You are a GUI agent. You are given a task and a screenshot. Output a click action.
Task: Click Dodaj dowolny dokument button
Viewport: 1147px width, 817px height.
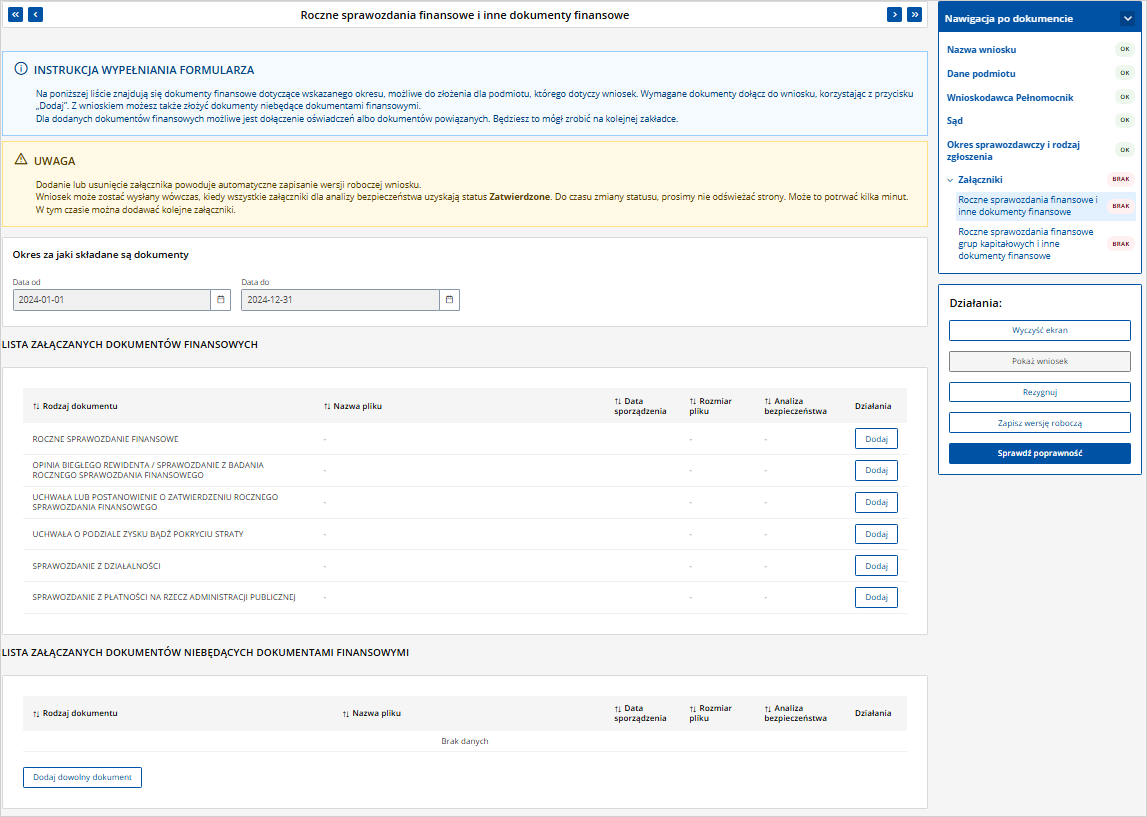82,778
